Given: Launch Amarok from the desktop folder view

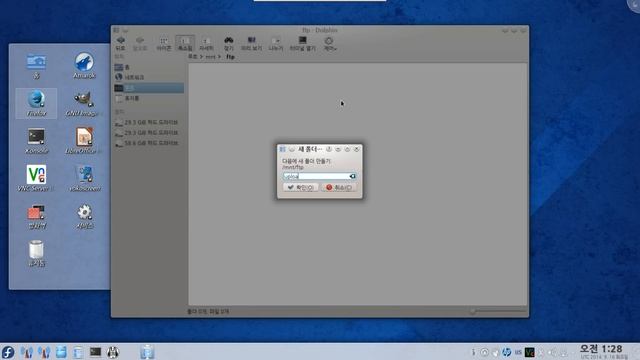Looking at the screenshot, I should pos(84,65).
